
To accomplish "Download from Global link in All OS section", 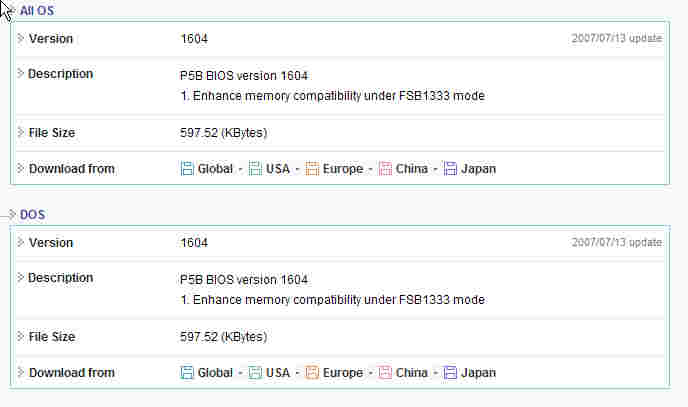I will (215, 169).
